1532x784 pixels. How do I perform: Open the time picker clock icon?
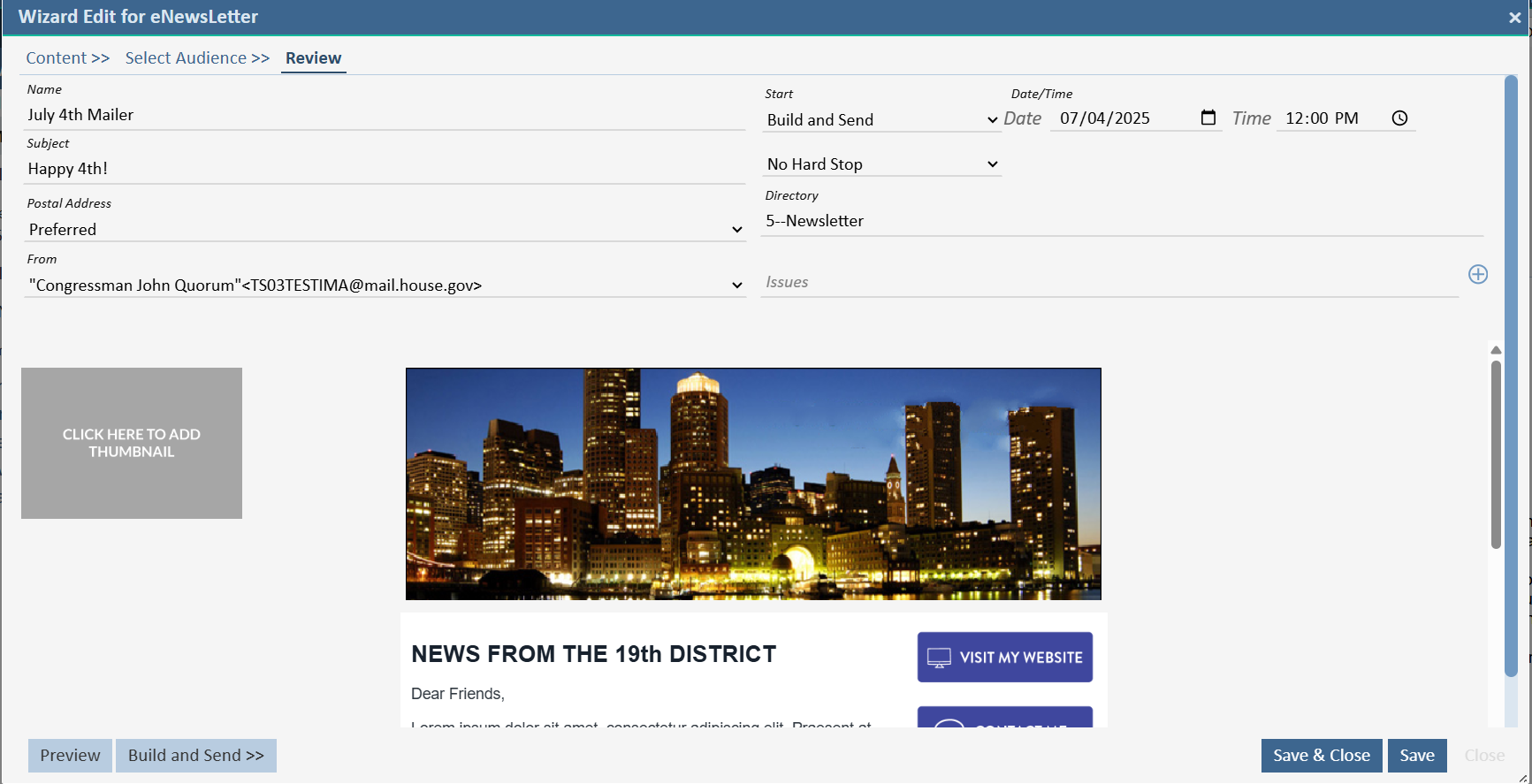coord(1399,118)
